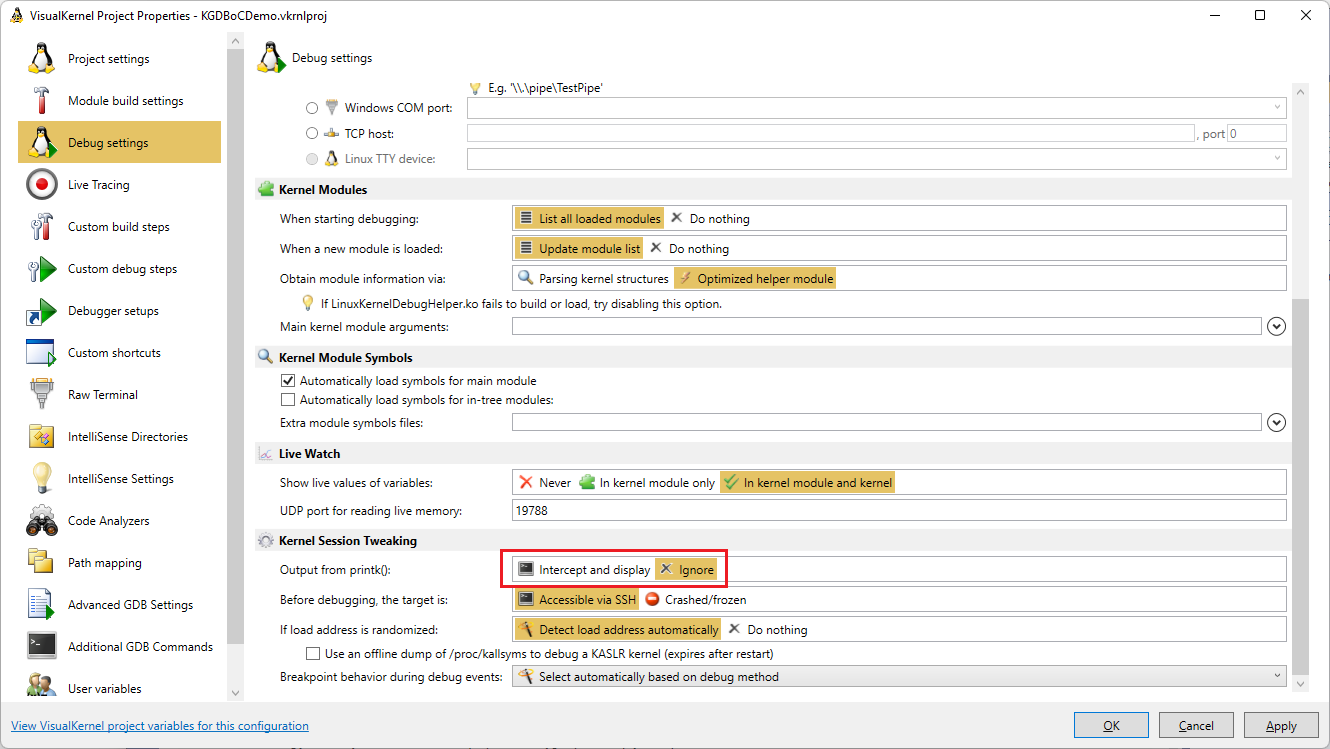Click the Extra module symbols files input
1330x749 pixels.
(x=886, y=423)
